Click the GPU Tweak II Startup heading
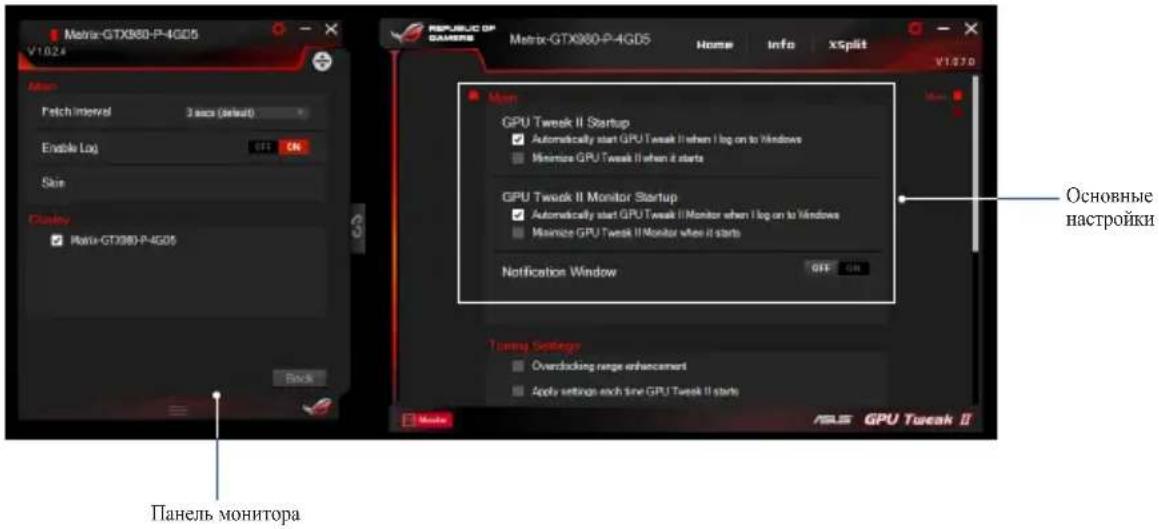The height and width of the screenshot is (529, 1159). [x=565, y=123]
